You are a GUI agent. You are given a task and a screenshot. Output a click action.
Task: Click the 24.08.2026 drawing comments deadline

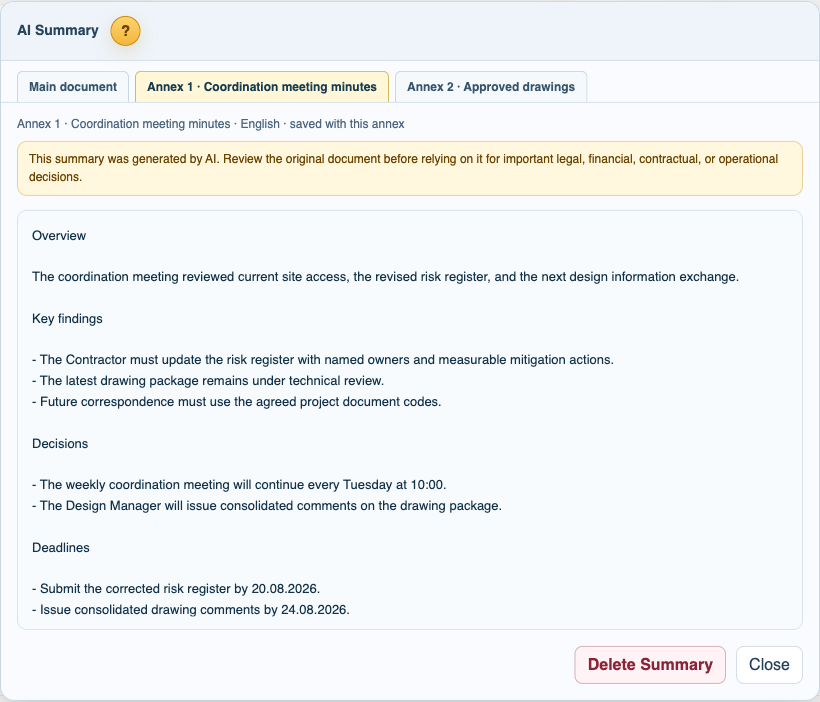pyautogui.click(x=191, y=610)
